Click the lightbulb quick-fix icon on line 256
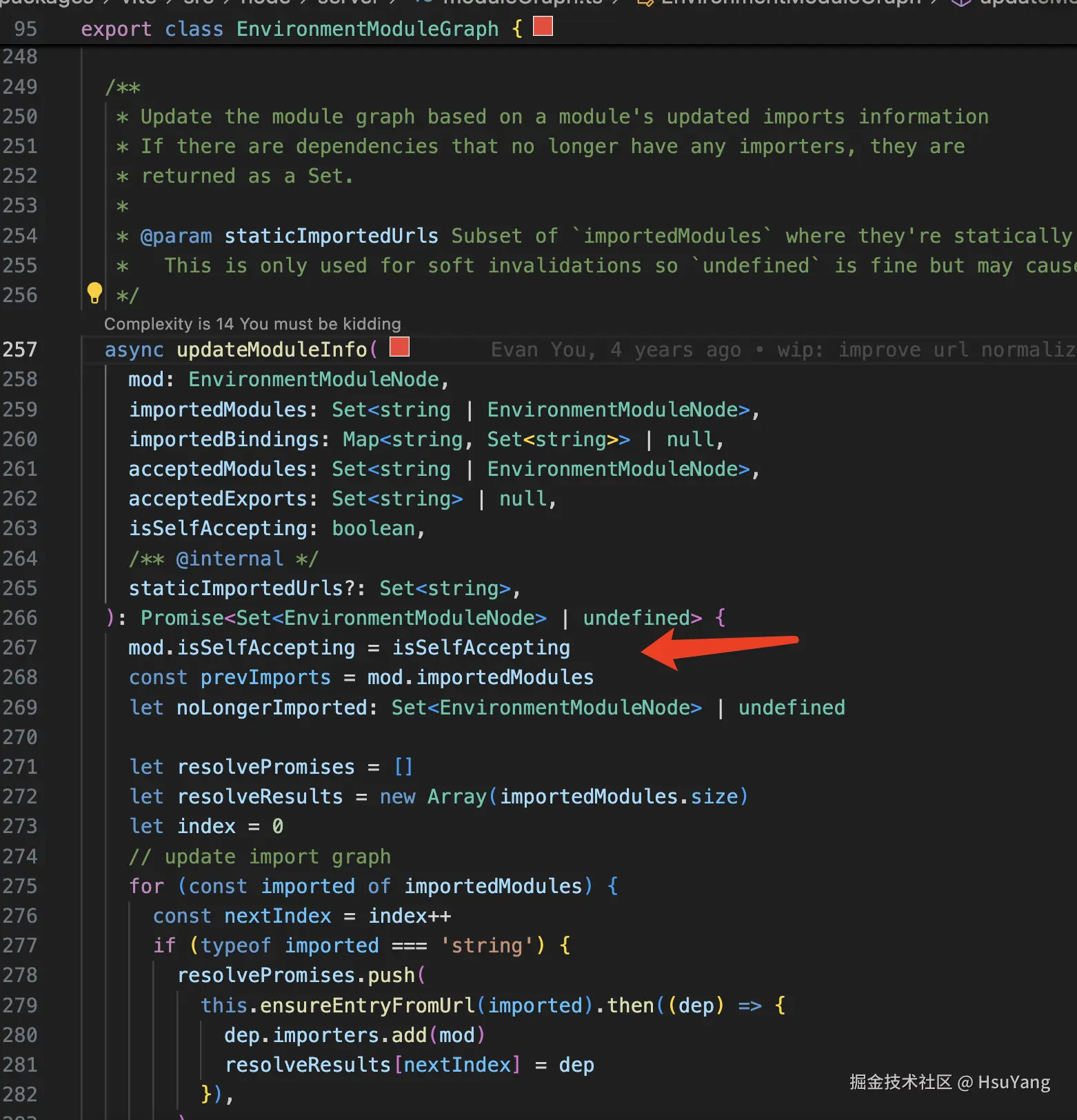Screen dimensions: 1077x1120 pos(94,293)
